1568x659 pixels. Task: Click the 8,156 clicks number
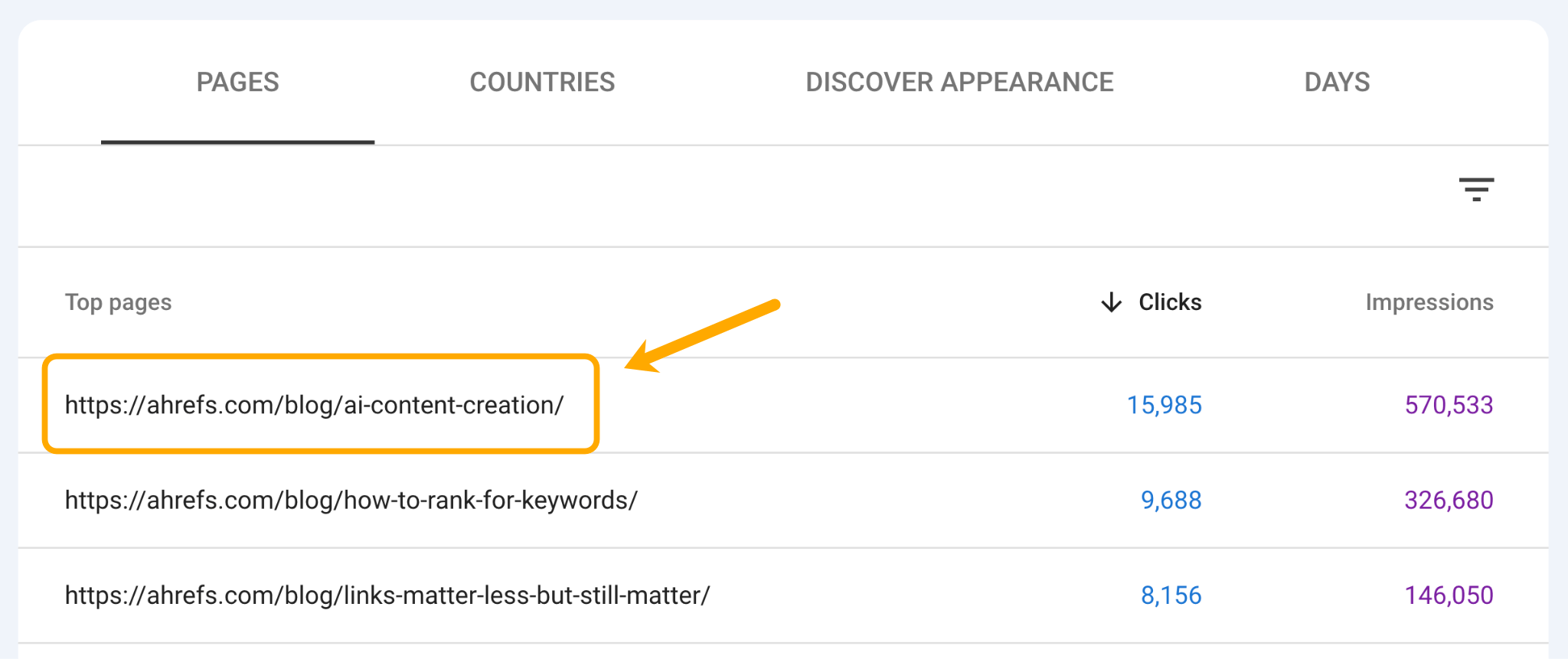[1171, 594]
